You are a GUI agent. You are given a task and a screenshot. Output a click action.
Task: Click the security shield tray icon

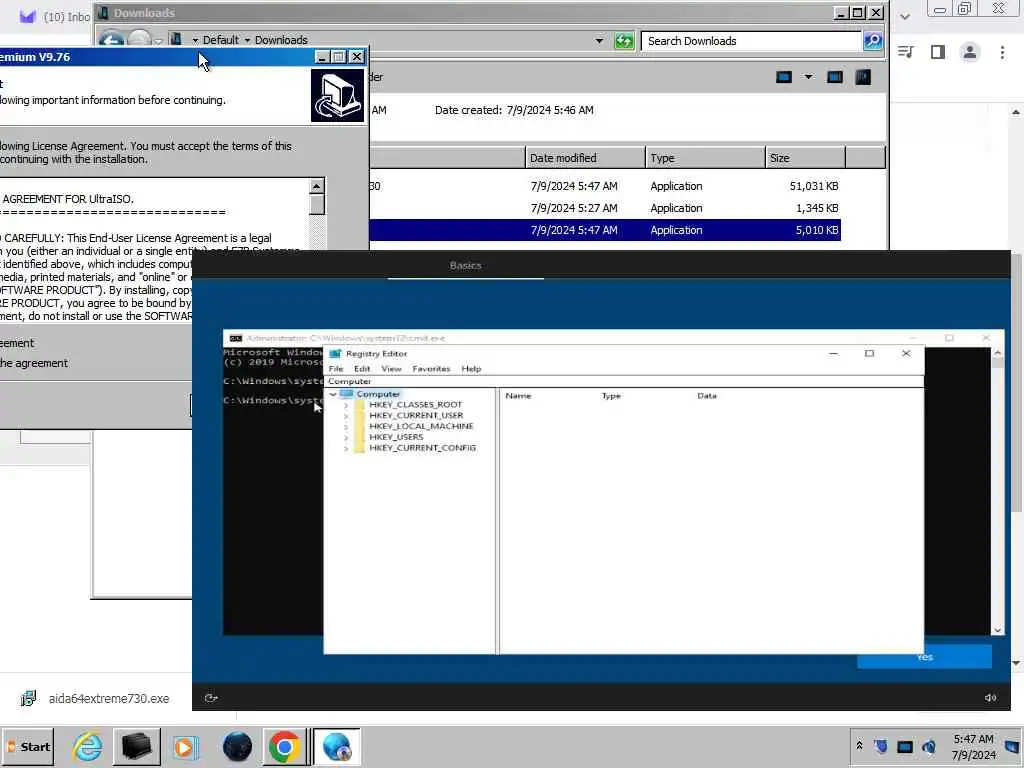(x=880, y=746)
